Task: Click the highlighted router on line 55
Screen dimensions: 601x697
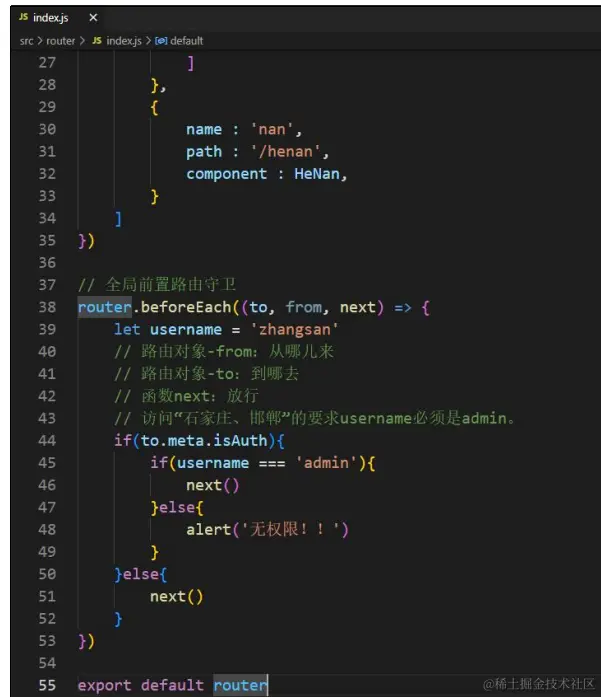Action: (x=240, y=685)
